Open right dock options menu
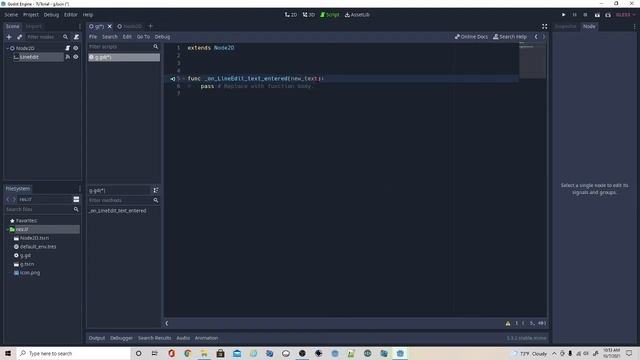Screen dimensions: 640x360 [x=634, y=27]
